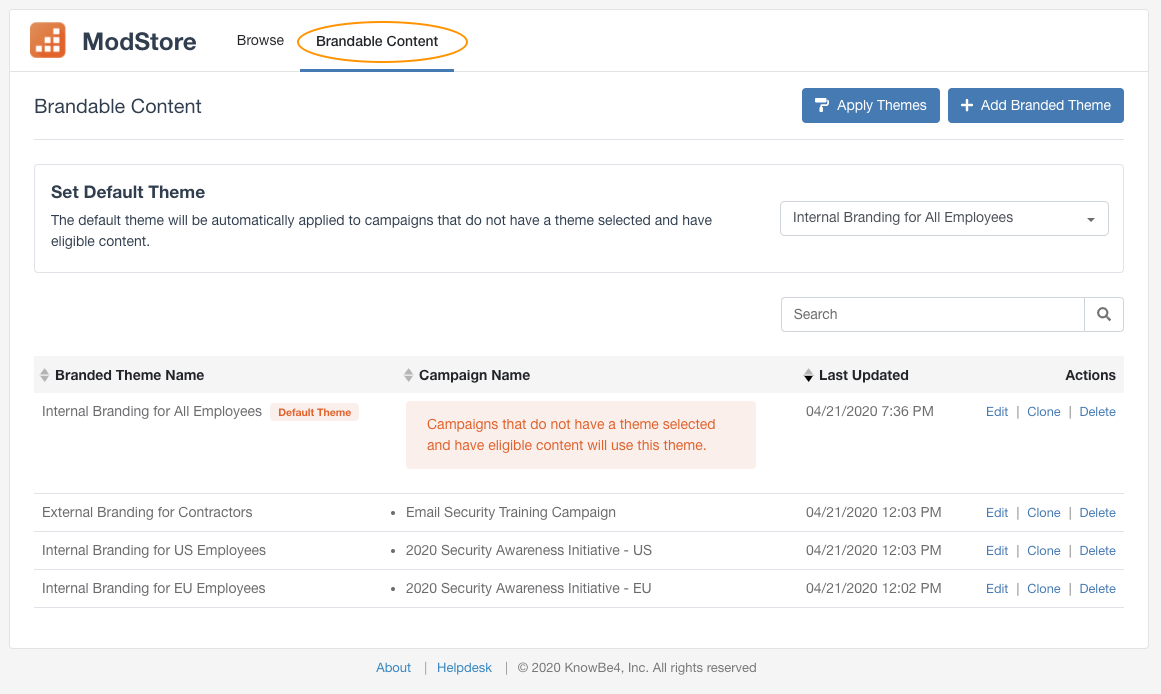The height and width of the screenshot is (694, 1161).
Task: Click the sort arrow beside Last Updated
Action: pos(807,375)
